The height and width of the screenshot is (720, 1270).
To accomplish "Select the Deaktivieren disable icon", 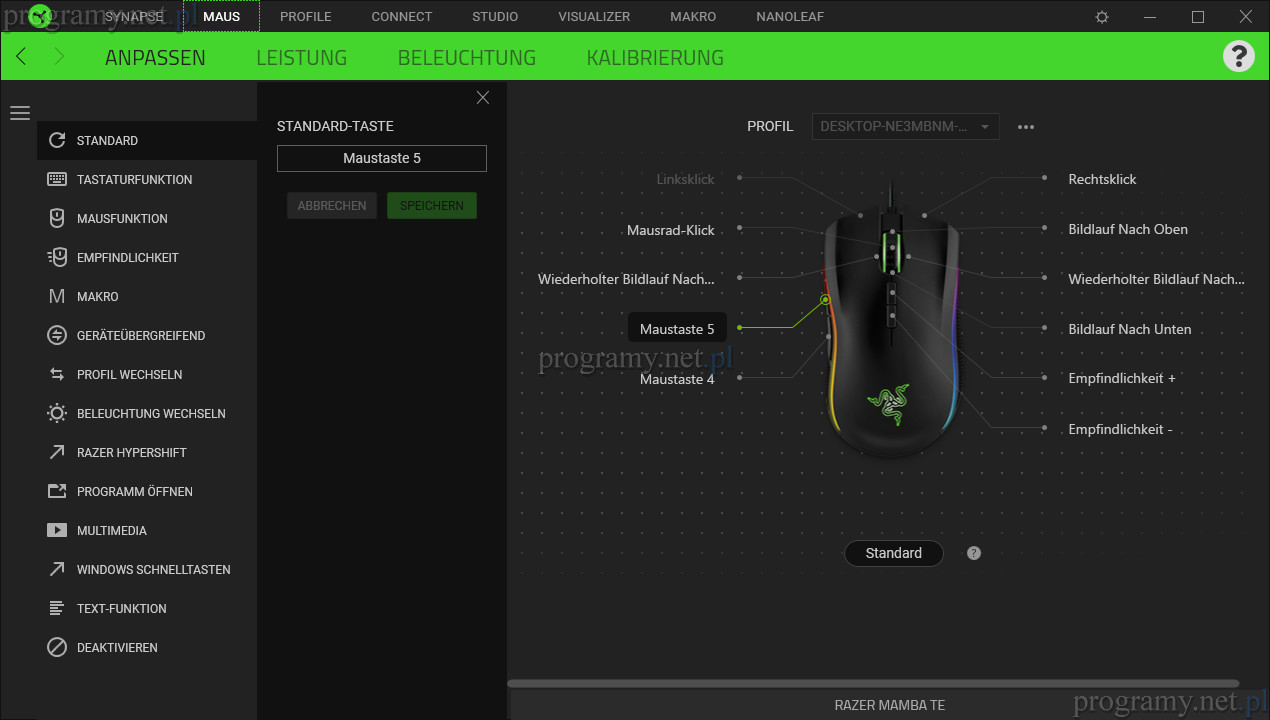I will 57,647.
